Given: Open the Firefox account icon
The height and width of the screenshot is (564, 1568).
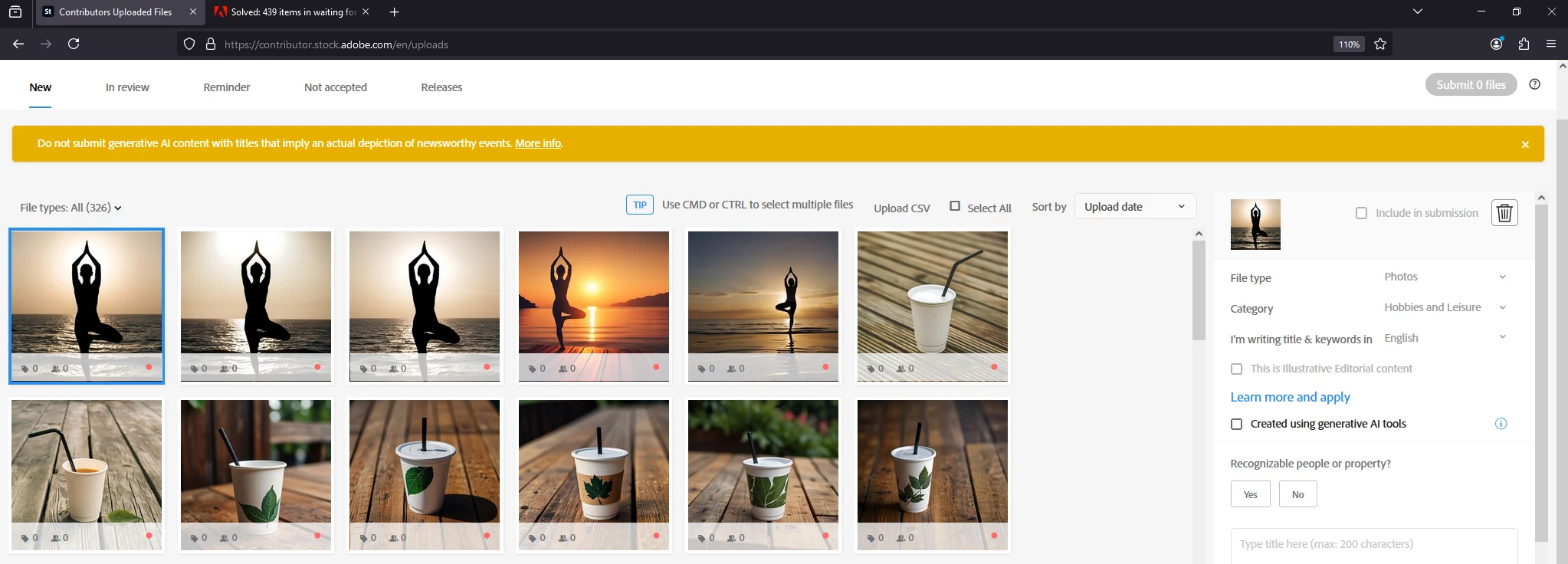Looking at the screenshot, I should 1496,44.
